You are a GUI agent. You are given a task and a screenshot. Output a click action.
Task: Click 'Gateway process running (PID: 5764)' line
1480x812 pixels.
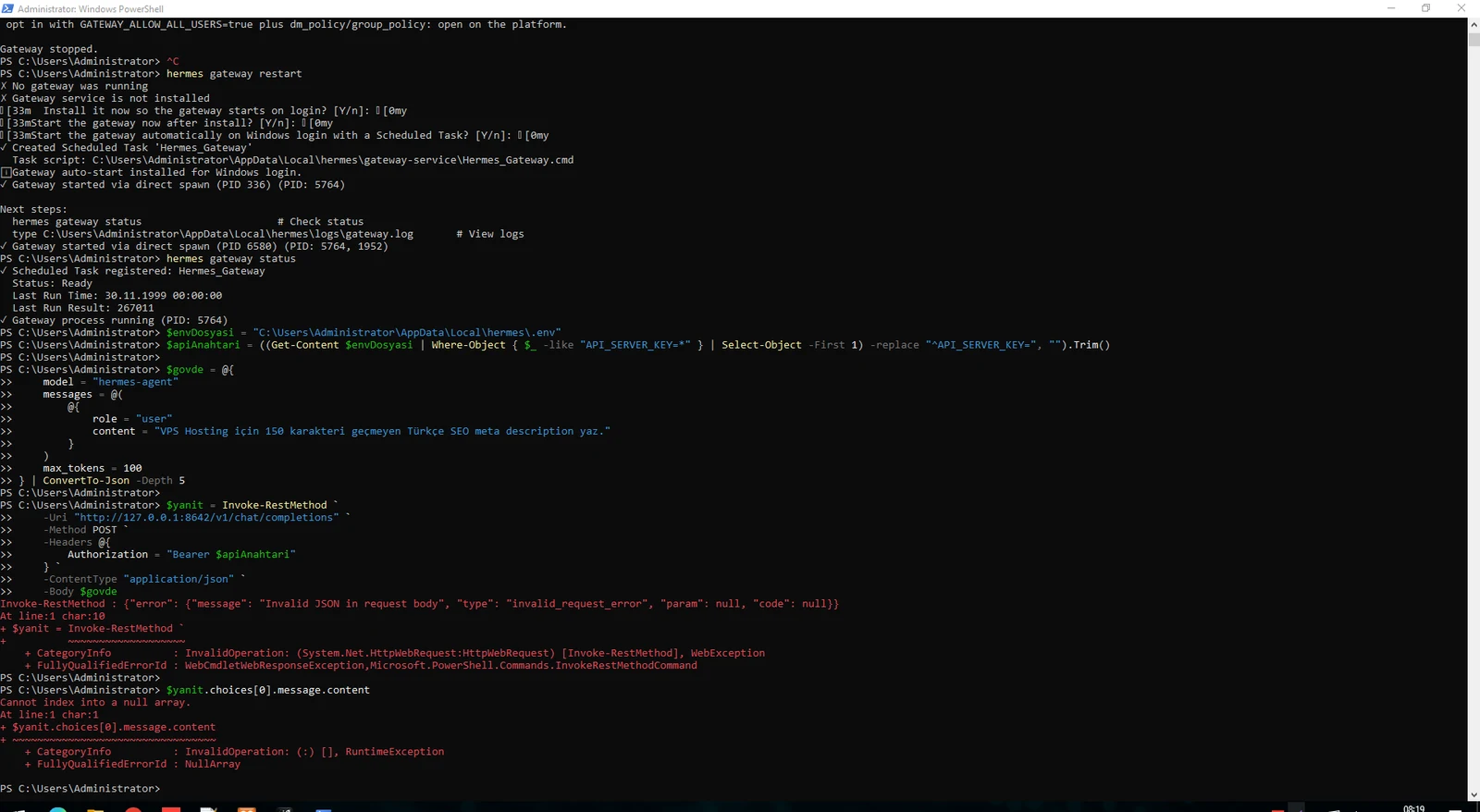tap(119, 320)
